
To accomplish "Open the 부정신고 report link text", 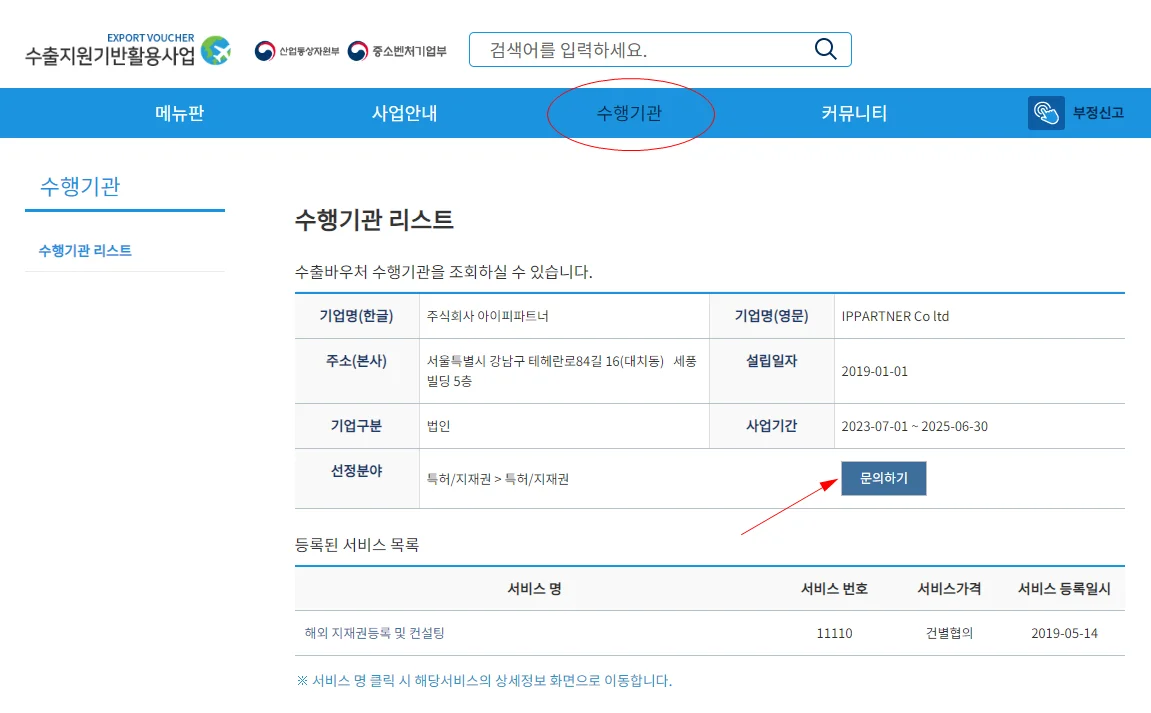I will click(x=1098, y=113).
